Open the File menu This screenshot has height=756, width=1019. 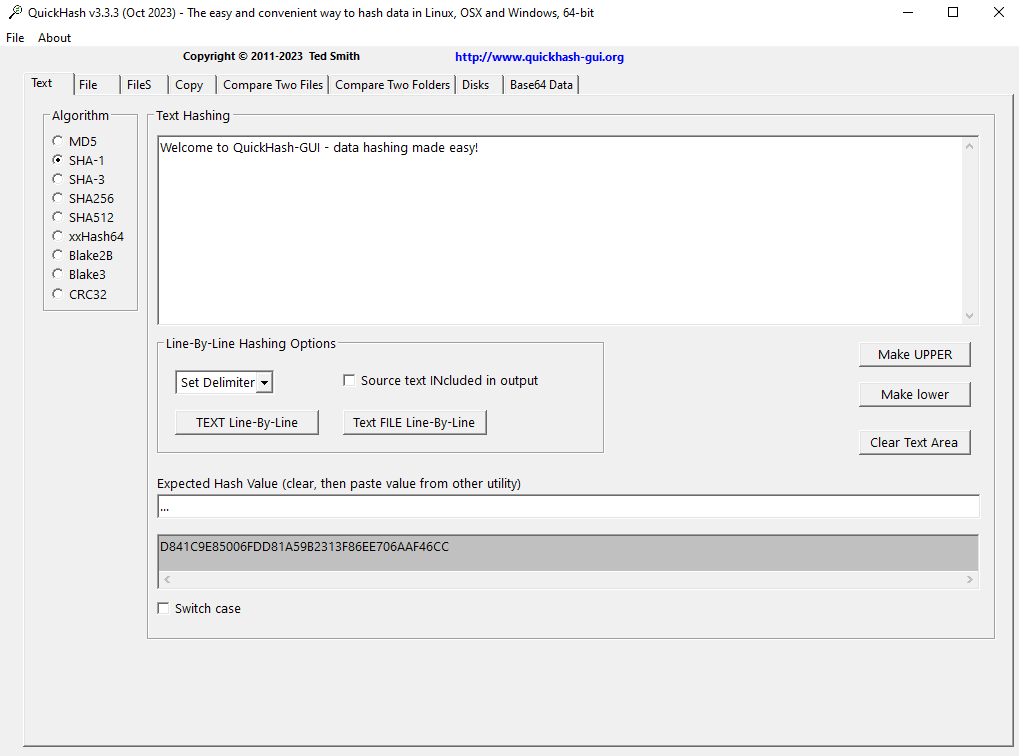[x=15, y=38]
